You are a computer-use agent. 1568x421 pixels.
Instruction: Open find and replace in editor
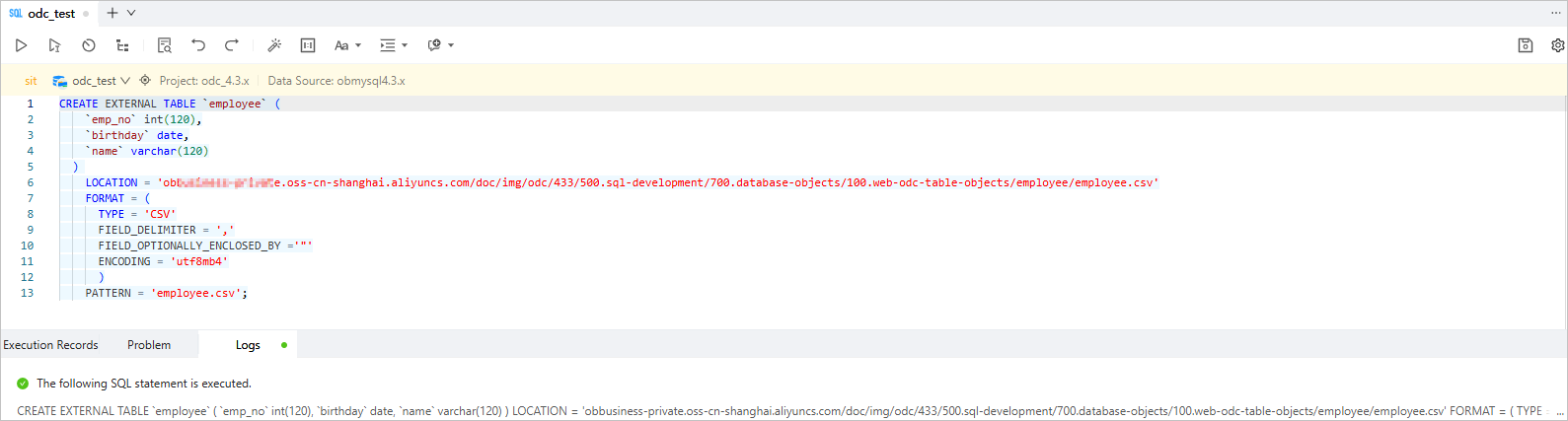point(165,45)
